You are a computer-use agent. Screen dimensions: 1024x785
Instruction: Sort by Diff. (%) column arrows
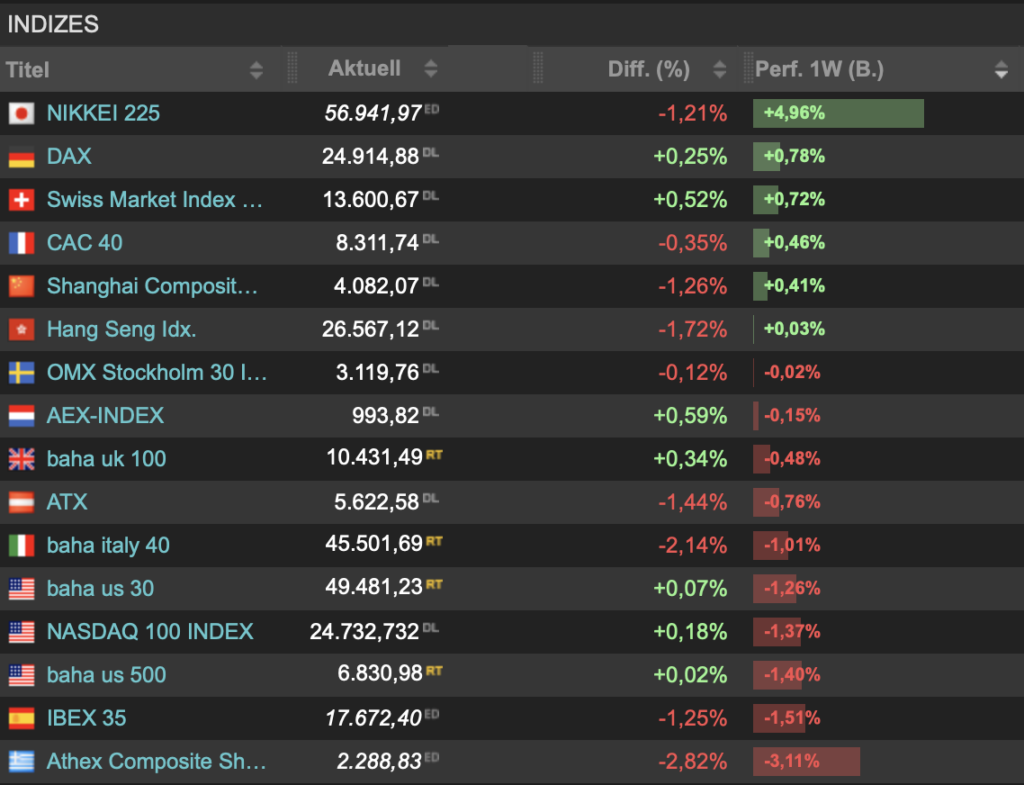[x=719, y=70]
